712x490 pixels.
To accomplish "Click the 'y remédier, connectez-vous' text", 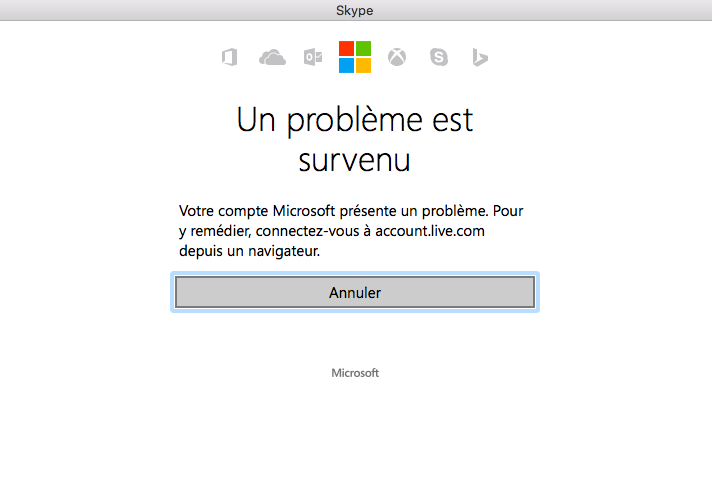I will [x=269, y=231].
